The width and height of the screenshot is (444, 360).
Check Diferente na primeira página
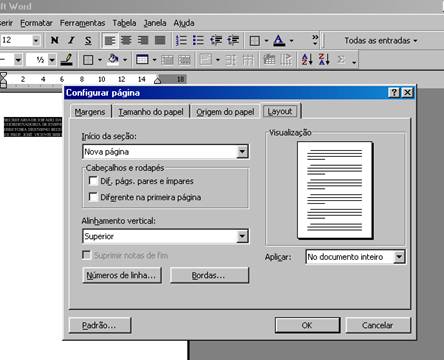(x=93, y=197)
